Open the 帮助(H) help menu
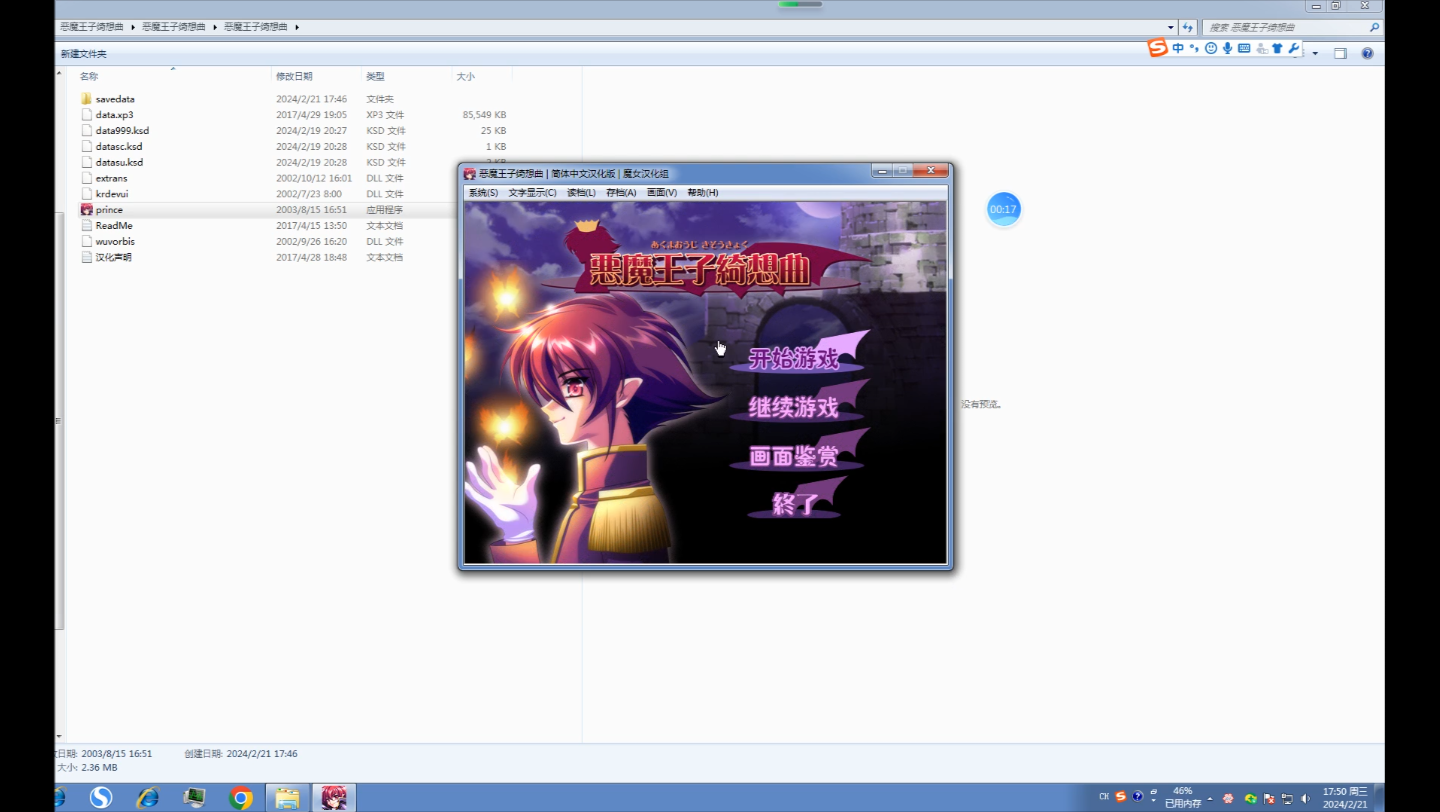This screenshot has height=812, width=1440. pos(702,192)
